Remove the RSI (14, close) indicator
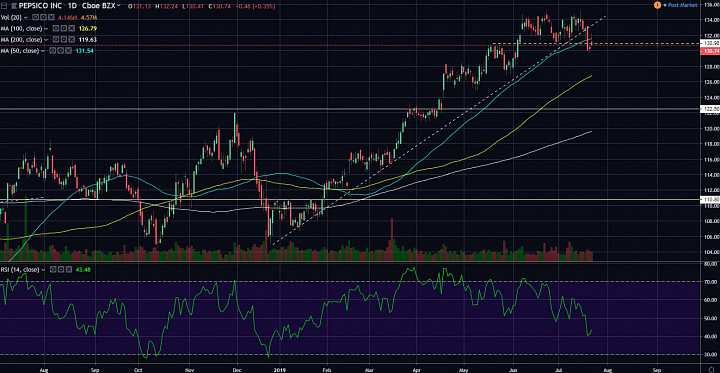Viewport: 720px width, 373px height. point(69,270)
